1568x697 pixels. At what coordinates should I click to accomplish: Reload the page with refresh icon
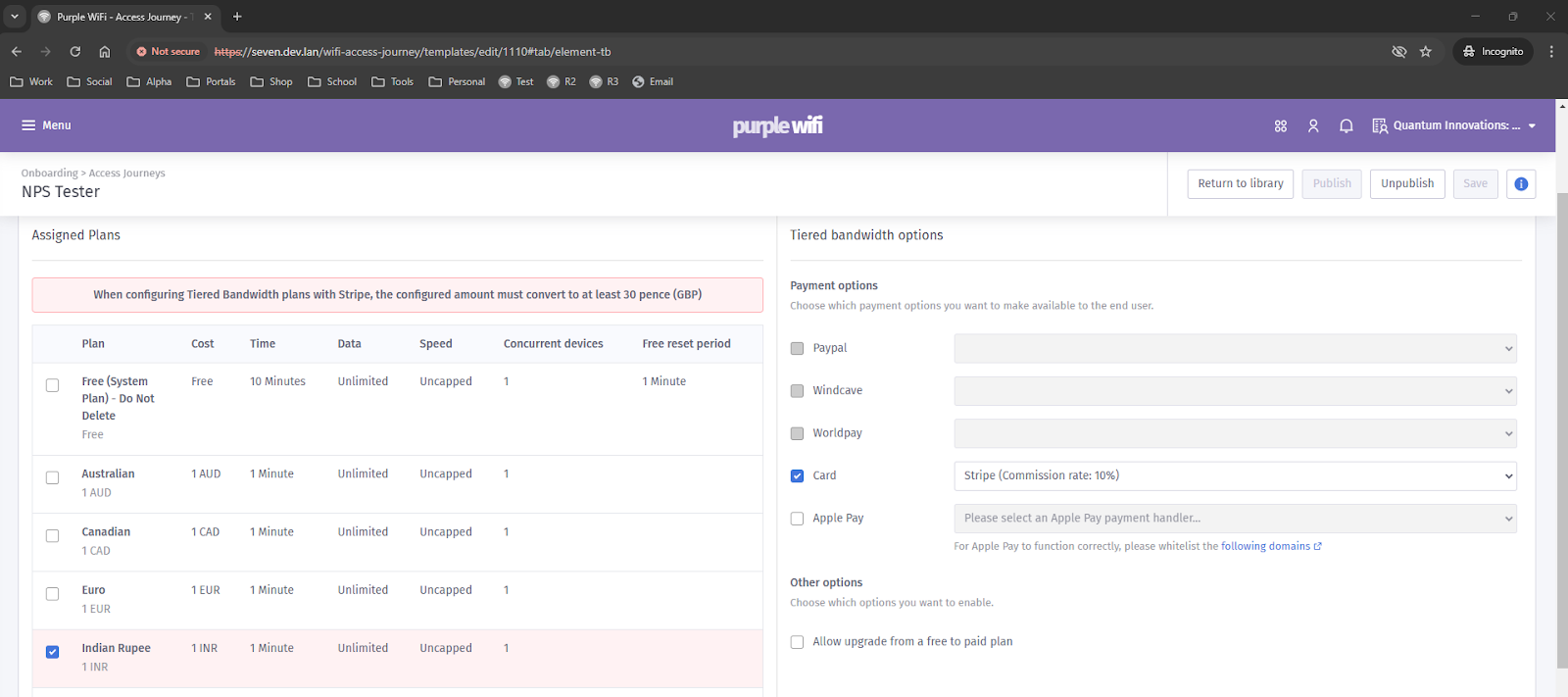click(74, 51)
